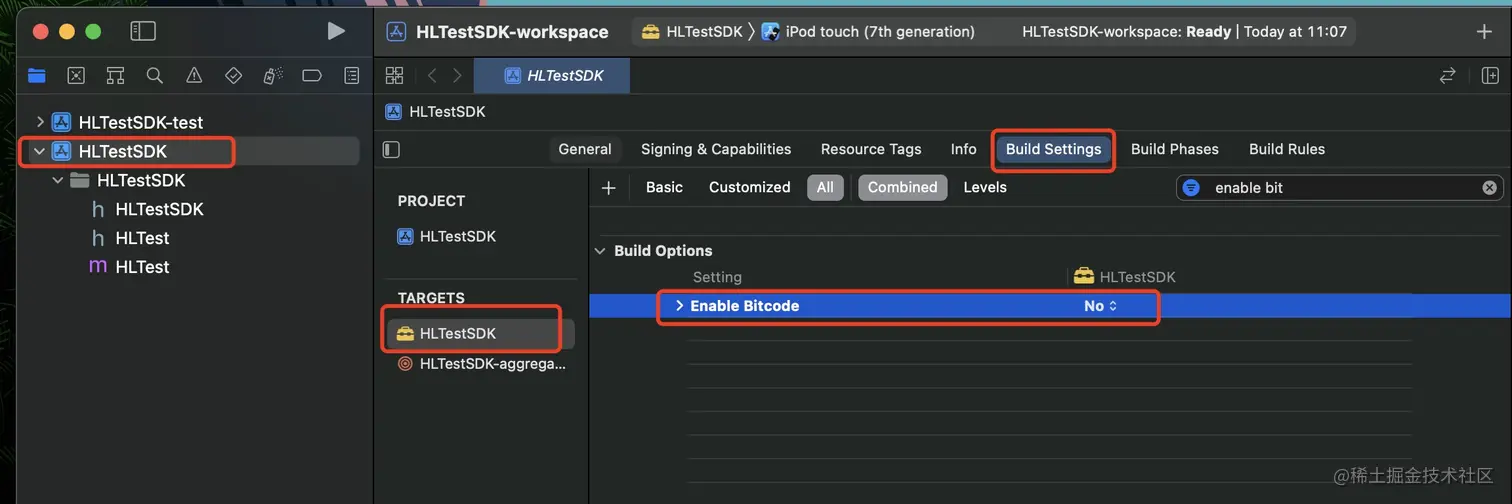The height and width of the screenshot is (504, 1512).
Task: Add a build setting with plus button
Action: click(608, 187)
